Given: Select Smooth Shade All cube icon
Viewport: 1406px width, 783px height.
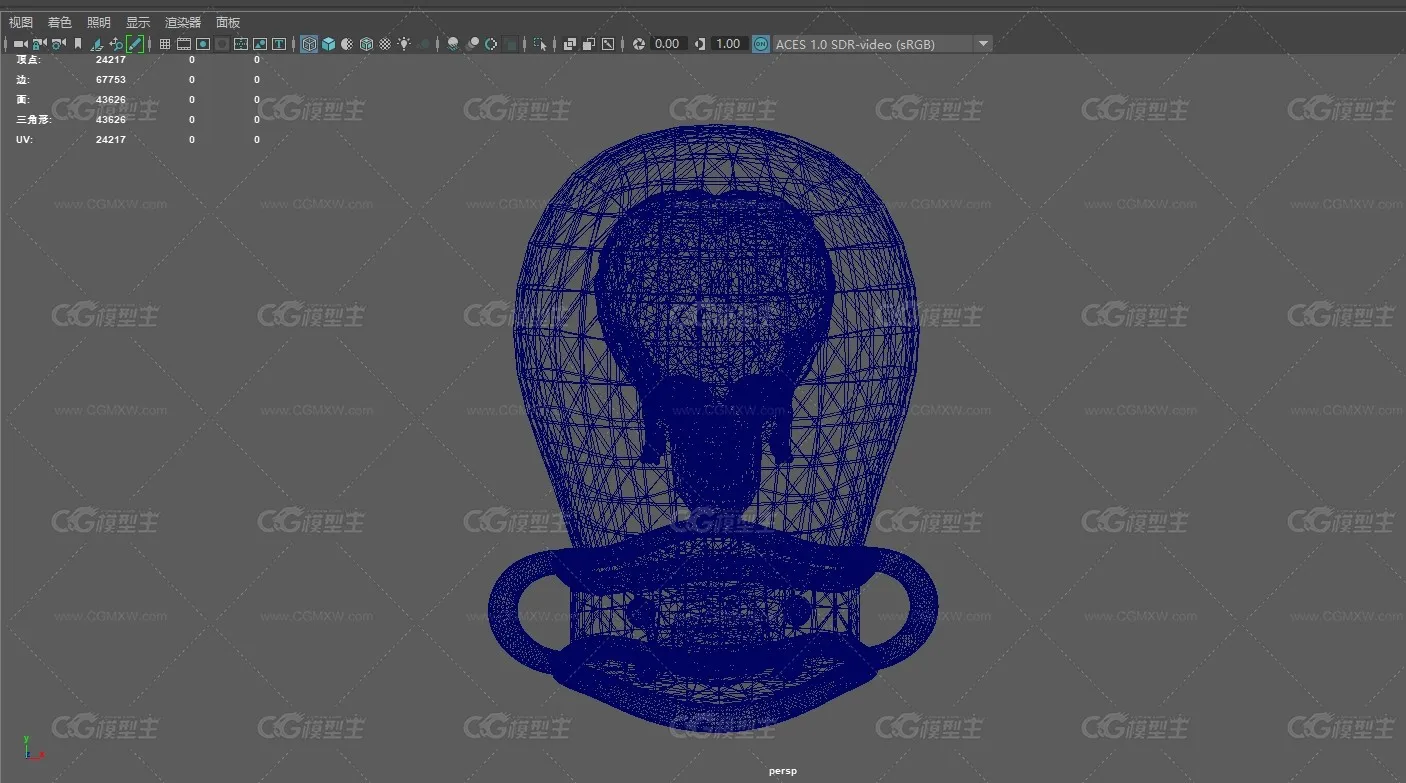Looking at the screenshot, I should pyautogui.click(x=328, y=44).
